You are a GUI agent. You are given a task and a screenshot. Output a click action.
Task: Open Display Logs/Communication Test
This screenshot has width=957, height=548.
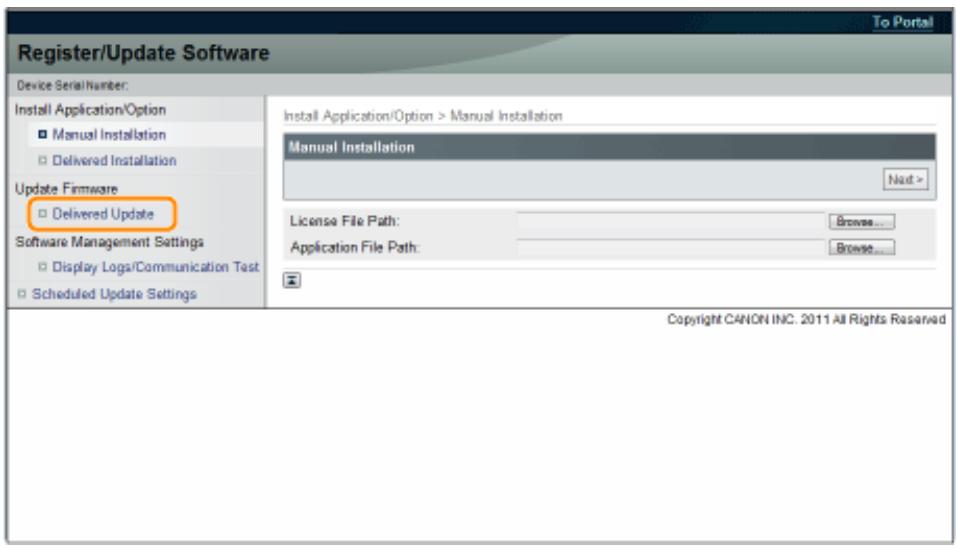pos(155,267)
